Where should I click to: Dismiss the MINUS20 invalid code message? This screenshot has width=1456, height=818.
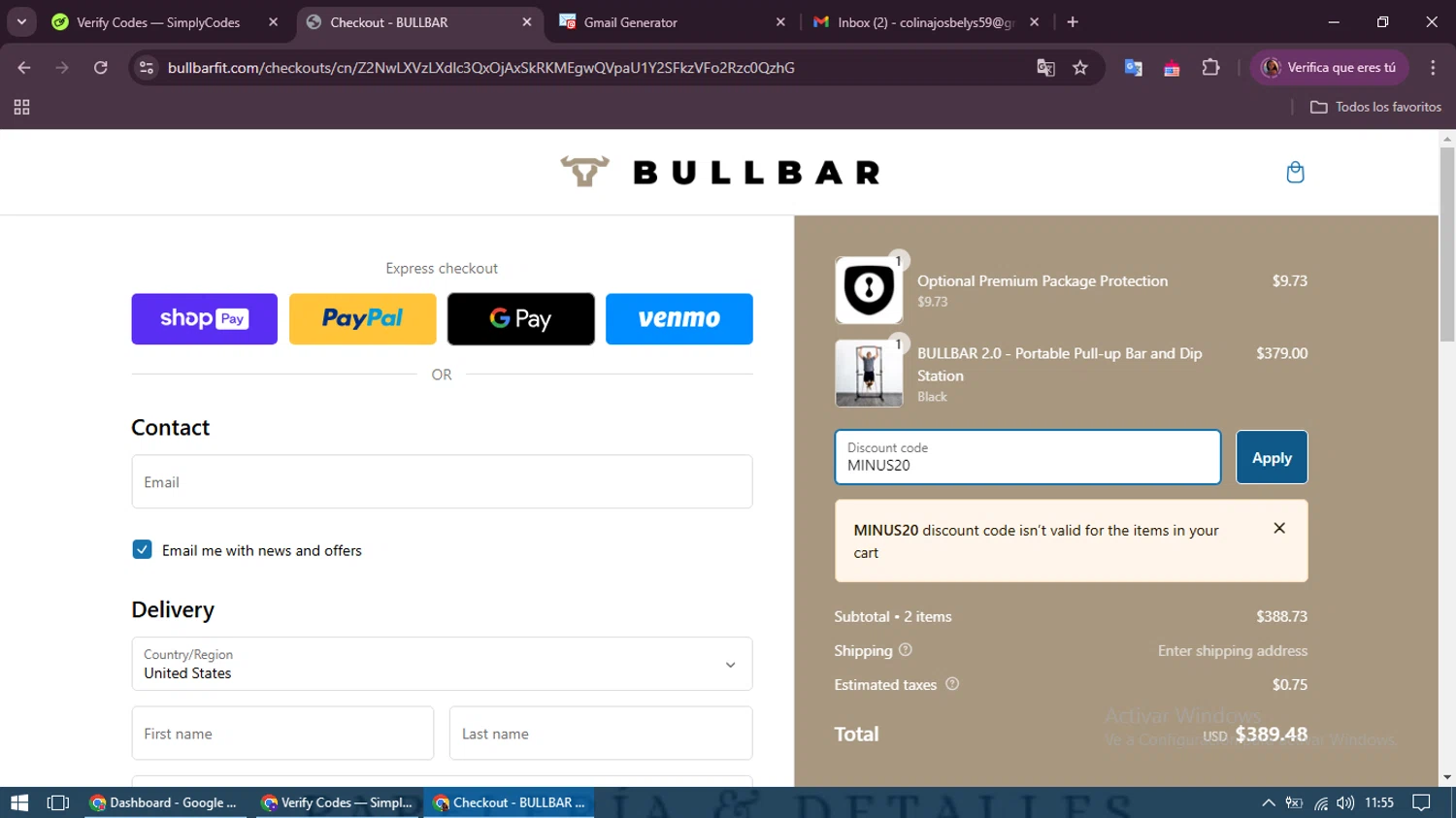pos(1279,528)
